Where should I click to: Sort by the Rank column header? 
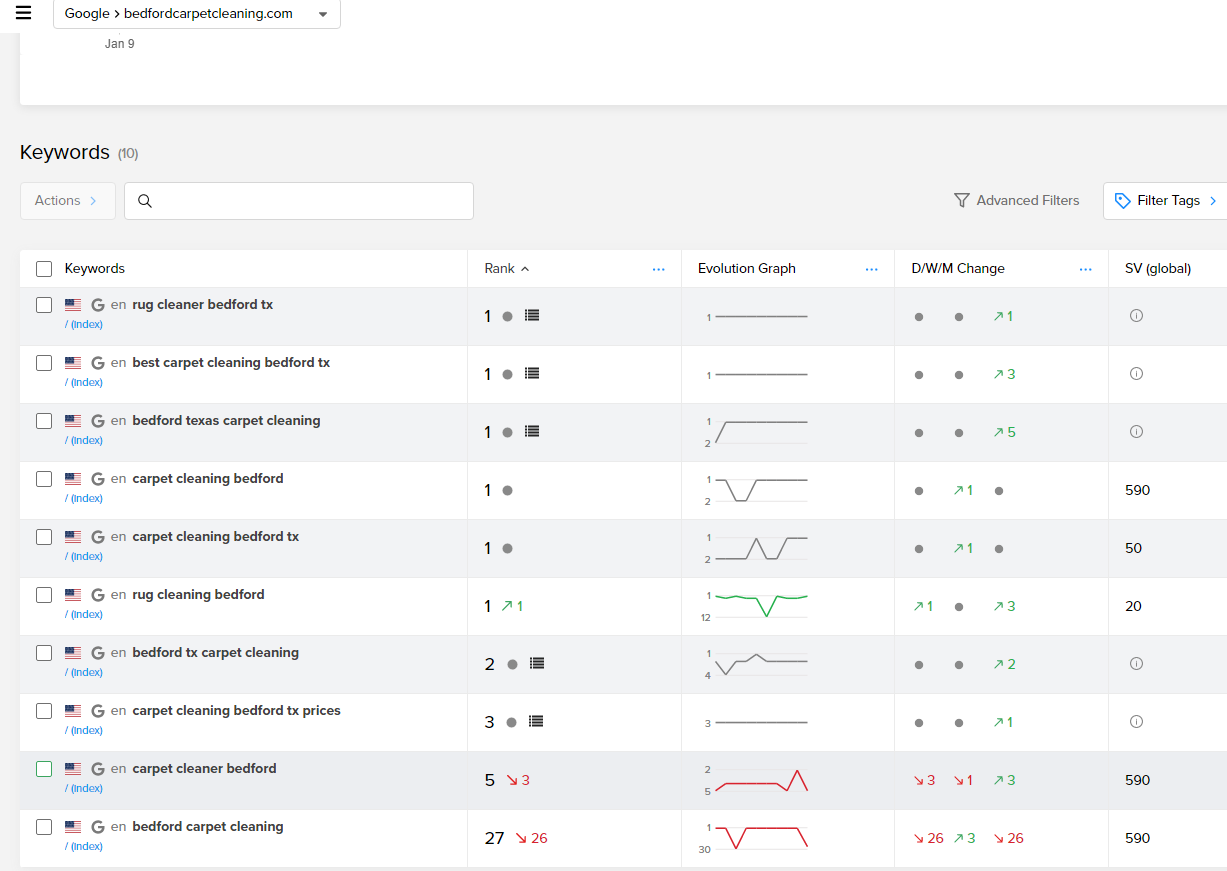point(500,269)
